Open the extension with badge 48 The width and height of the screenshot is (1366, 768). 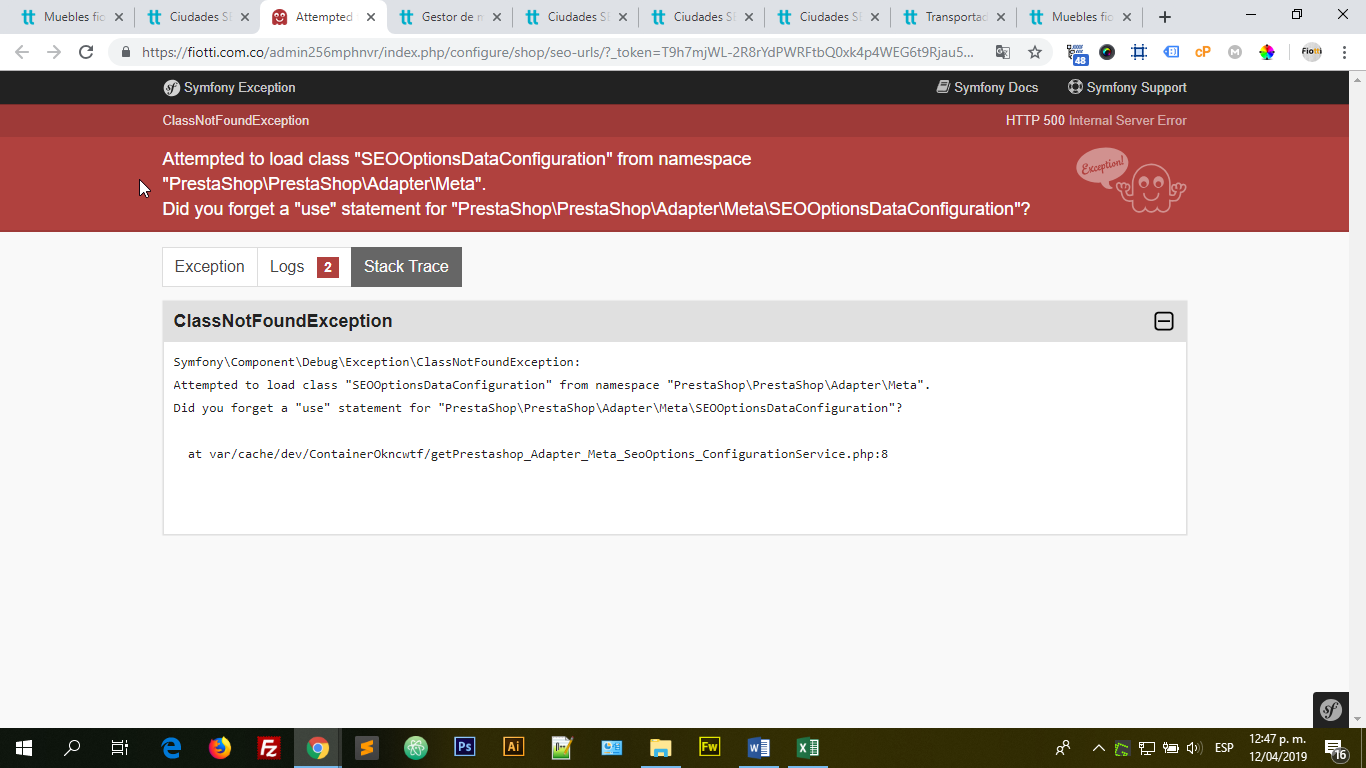point(1077,53)
